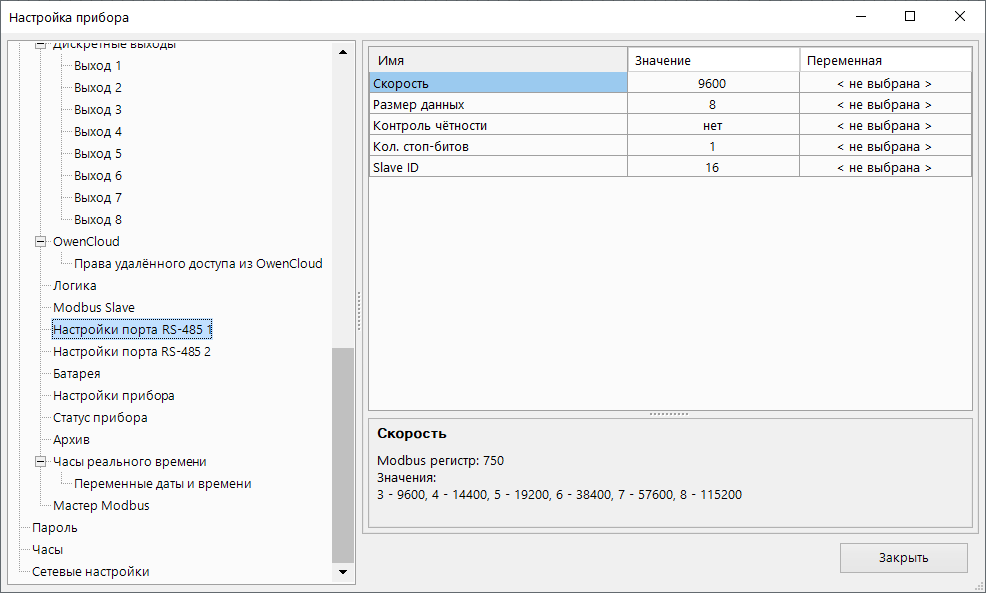
Task: Click the Скорость value cell 9600
Action: pyautogui.click(x=712, y=84)
